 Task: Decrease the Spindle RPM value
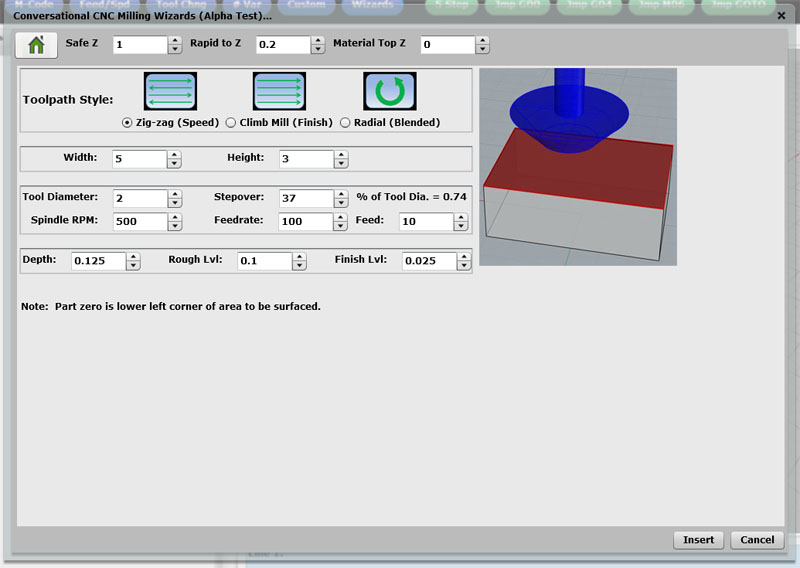(175, 227)
